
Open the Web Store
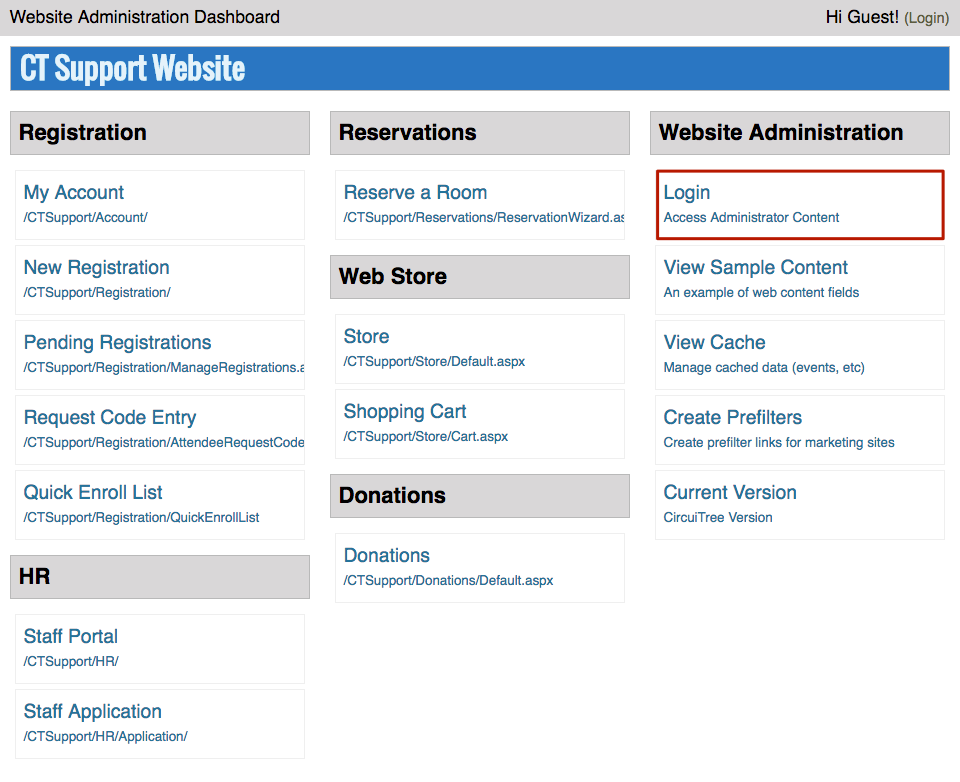tap(366, 336)
